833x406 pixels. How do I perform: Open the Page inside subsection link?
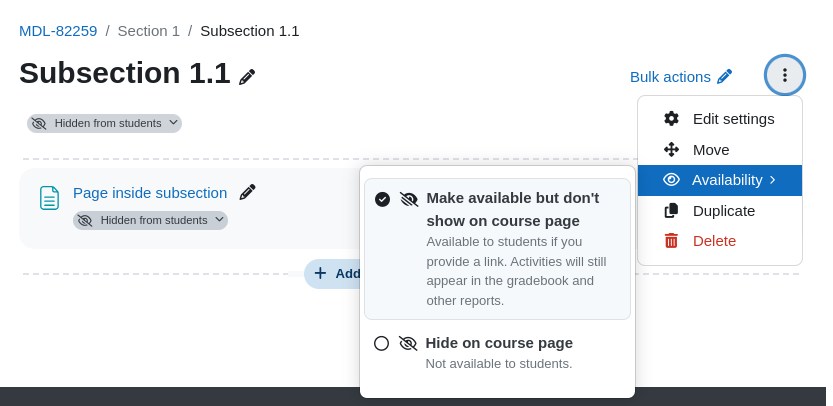pyautogui.click(x=150, y=193)
